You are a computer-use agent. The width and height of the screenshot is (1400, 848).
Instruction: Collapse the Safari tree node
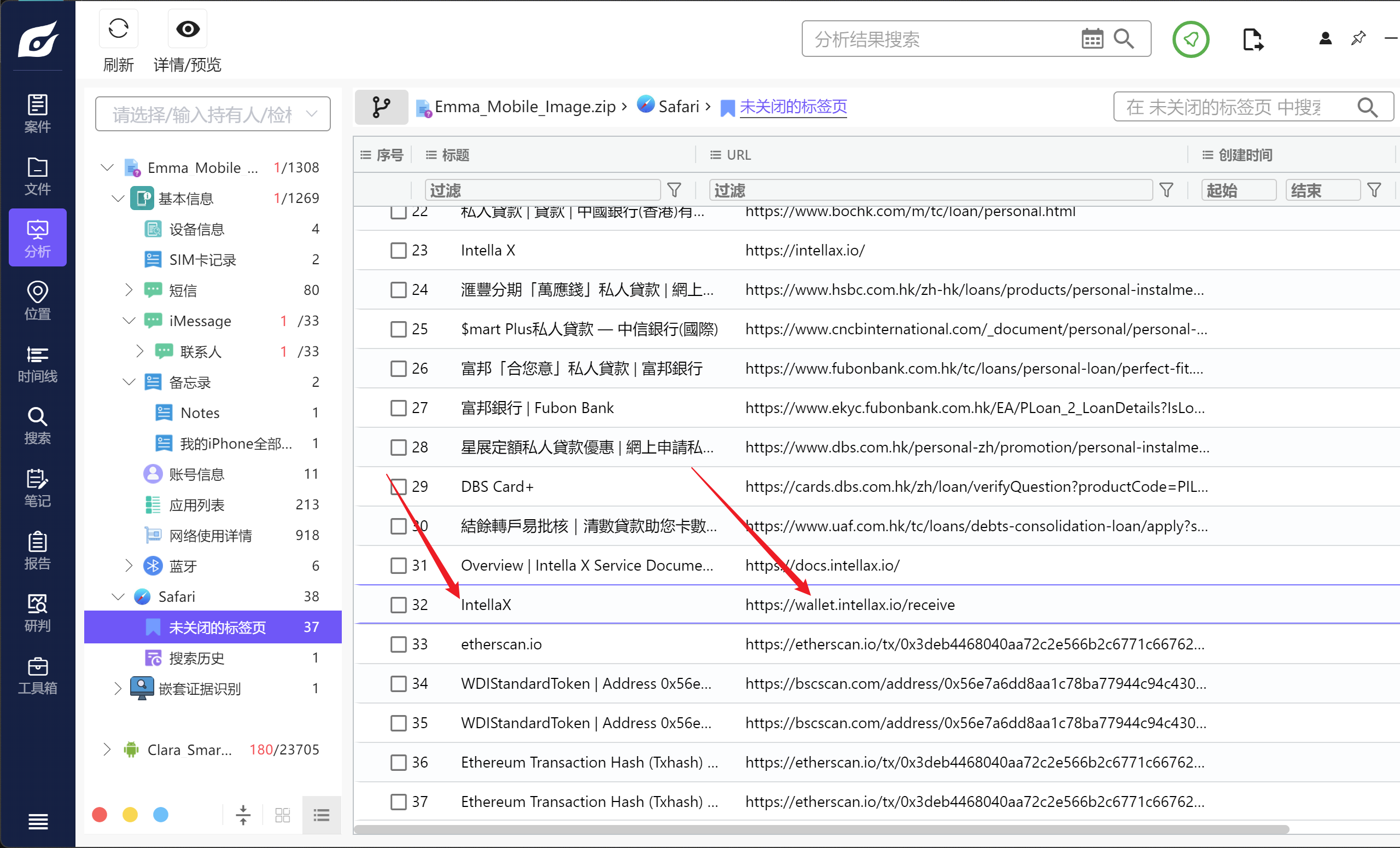tap(118, 597)
